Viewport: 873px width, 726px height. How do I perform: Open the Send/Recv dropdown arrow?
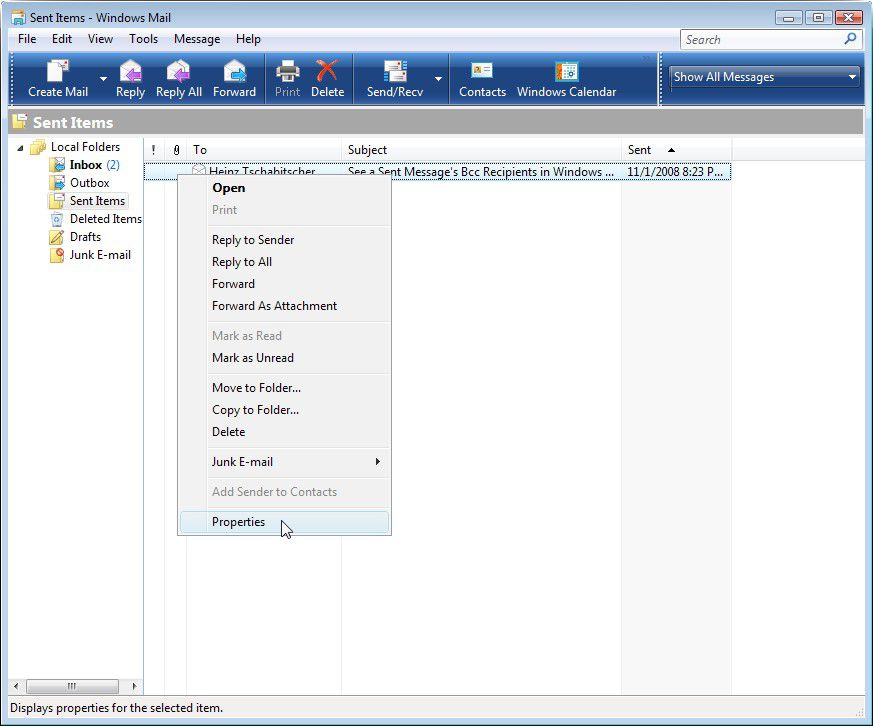[x=439, y=79]
